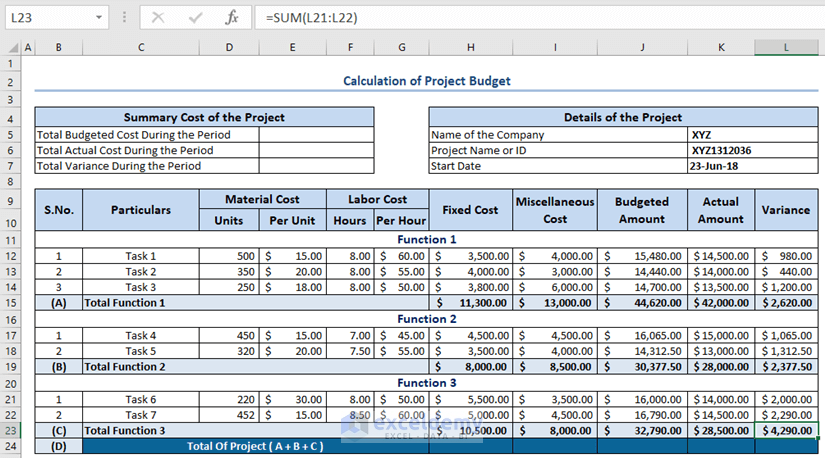Screen dimensions: 825x458
Task: Click the 'Variance' heading cell
Action: pos(786,210)
